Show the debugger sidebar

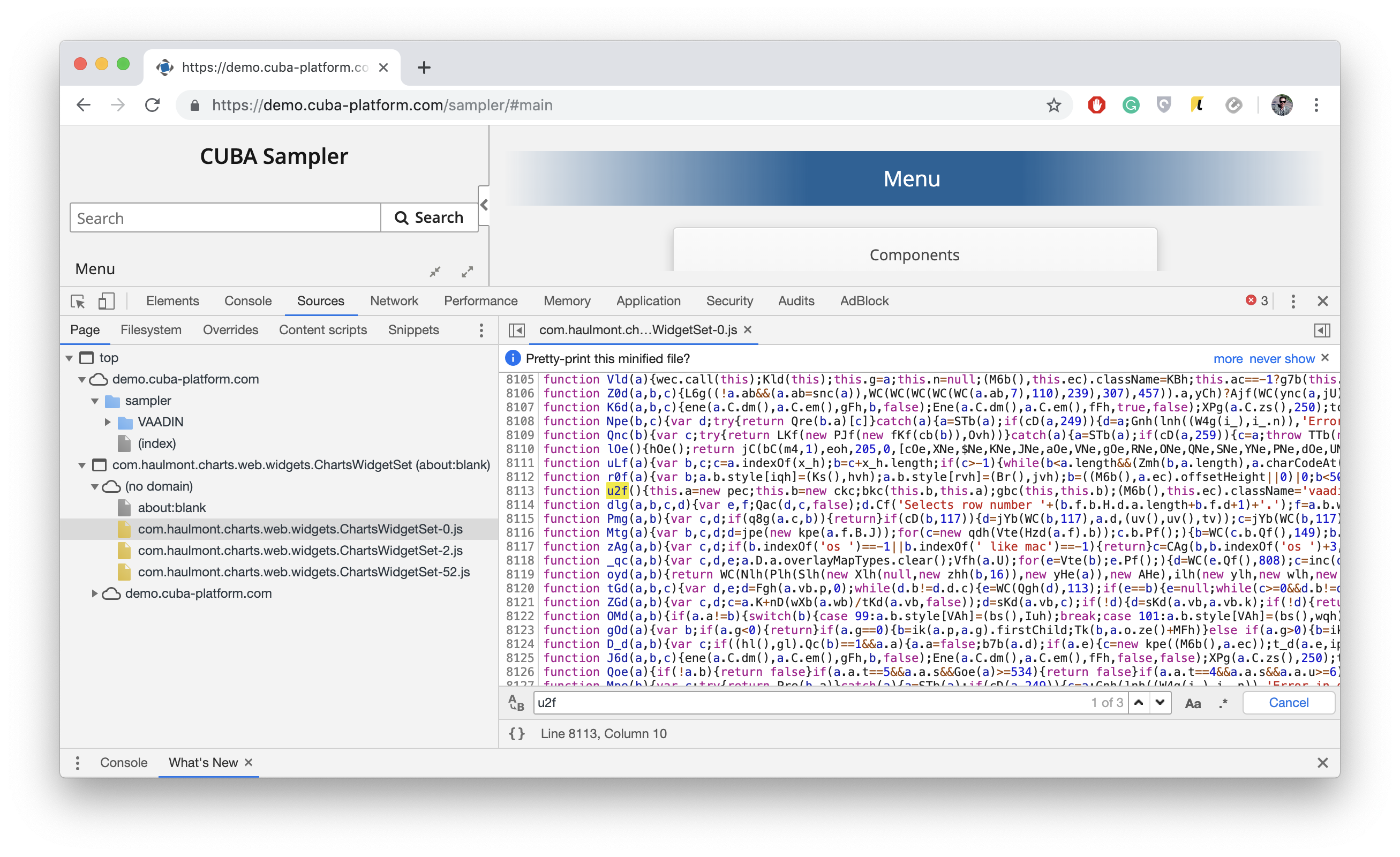coord(1322,330)
